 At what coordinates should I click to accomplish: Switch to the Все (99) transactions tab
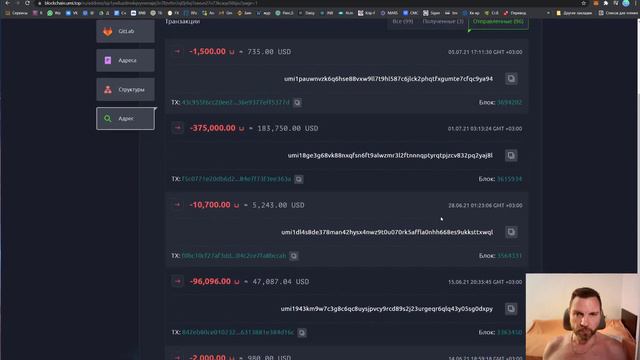[402, 22]
